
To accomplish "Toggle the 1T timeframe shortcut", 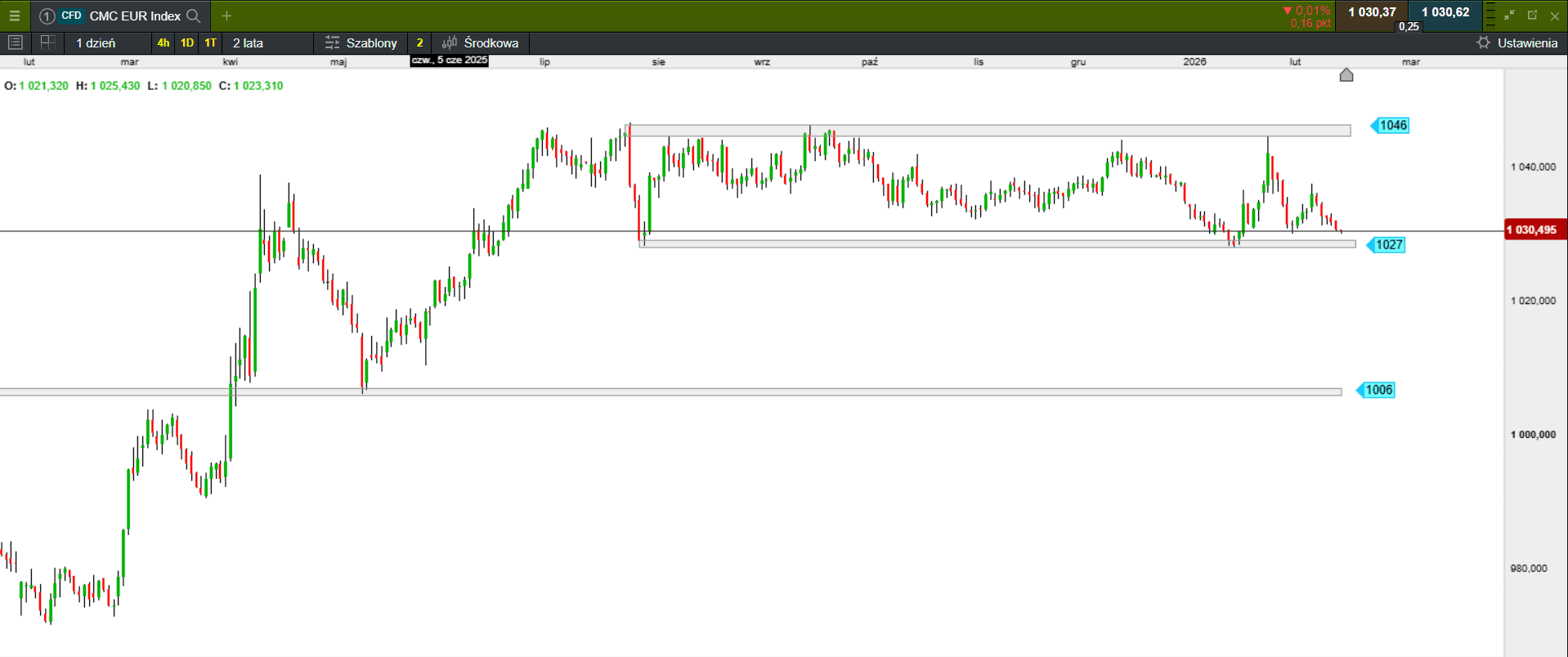I will click(210, 42).
